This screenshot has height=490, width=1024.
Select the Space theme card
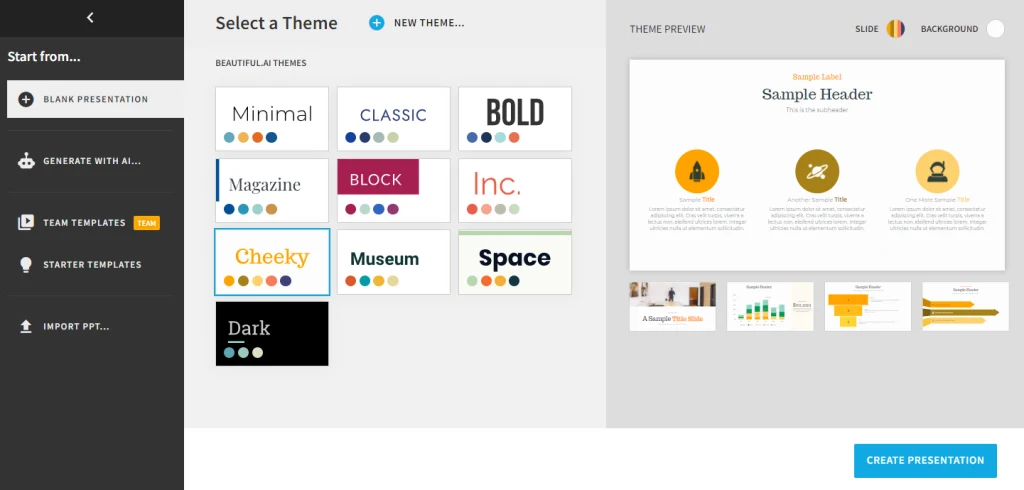pyautogui.click(x=515, y=262)
